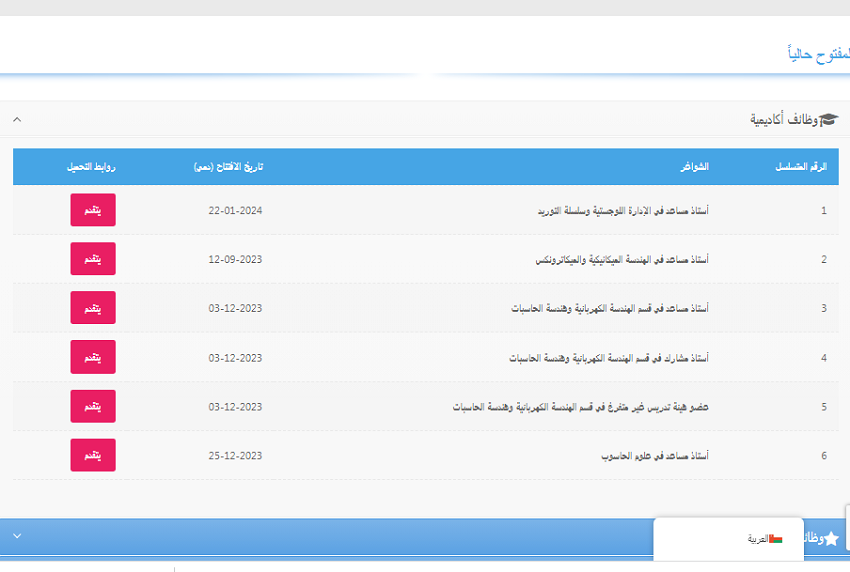Click the يتقدم button in row 3
The image size is (850, 572).
click(x=93, y=308)
